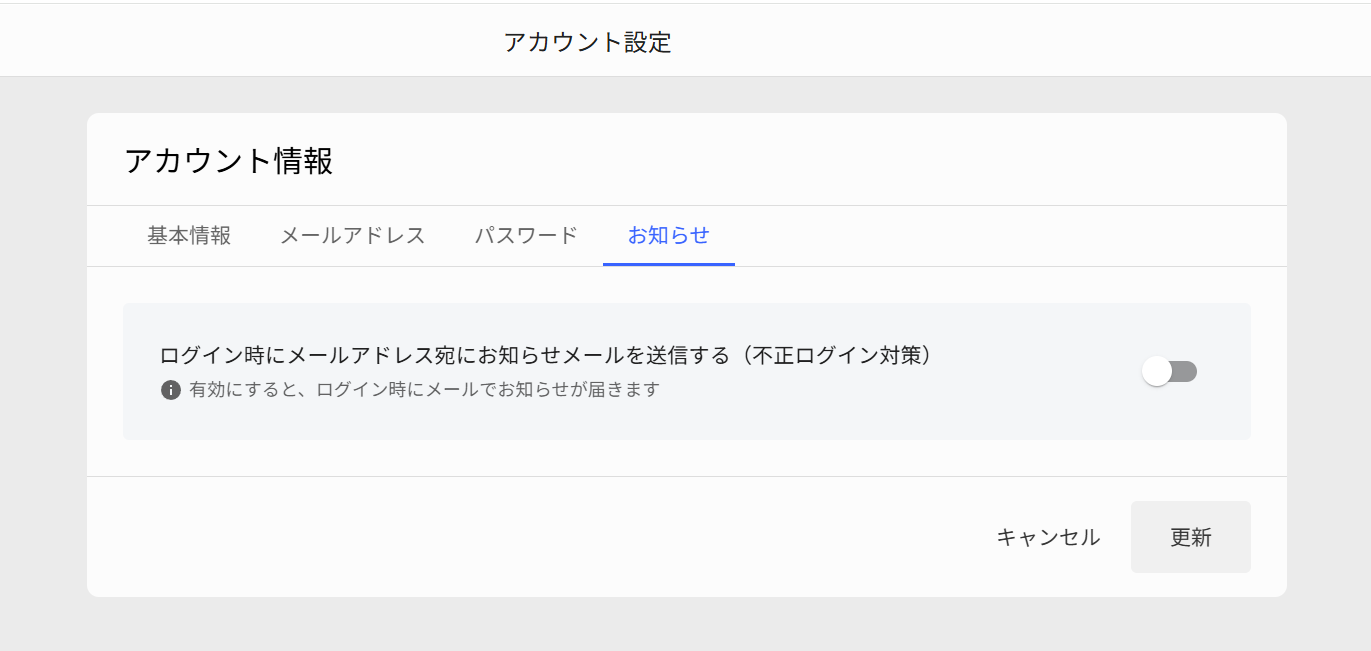The width and height of the screenshot is (1371, 651).
Task: Enable the login notification email toggle
Action: [1169, 372]
